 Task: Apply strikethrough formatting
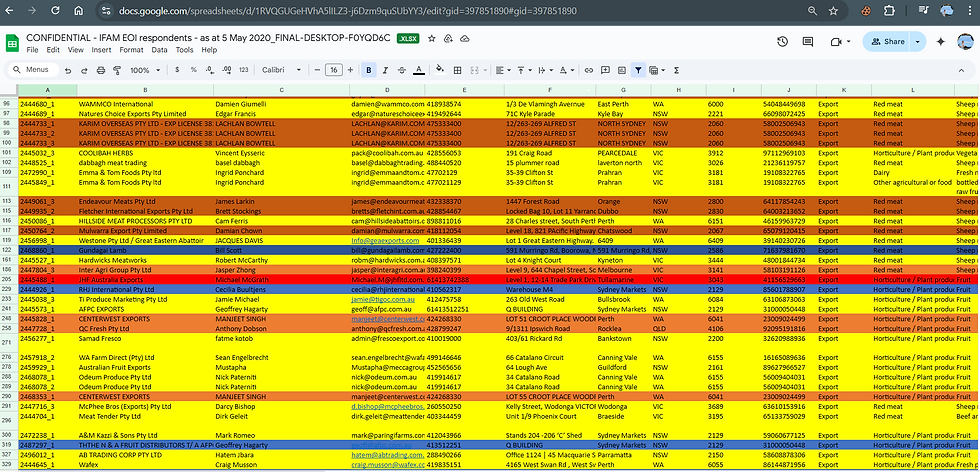402,70
